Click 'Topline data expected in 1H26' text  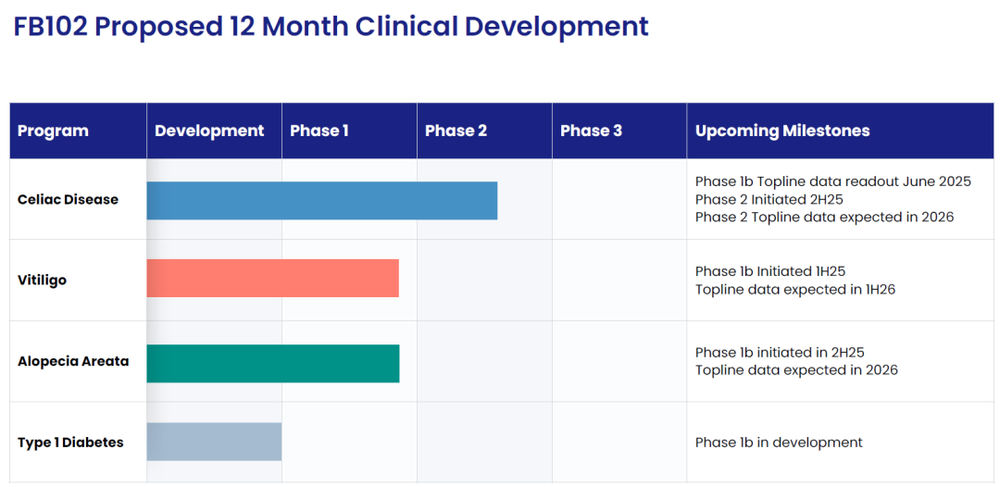point(795,289)
